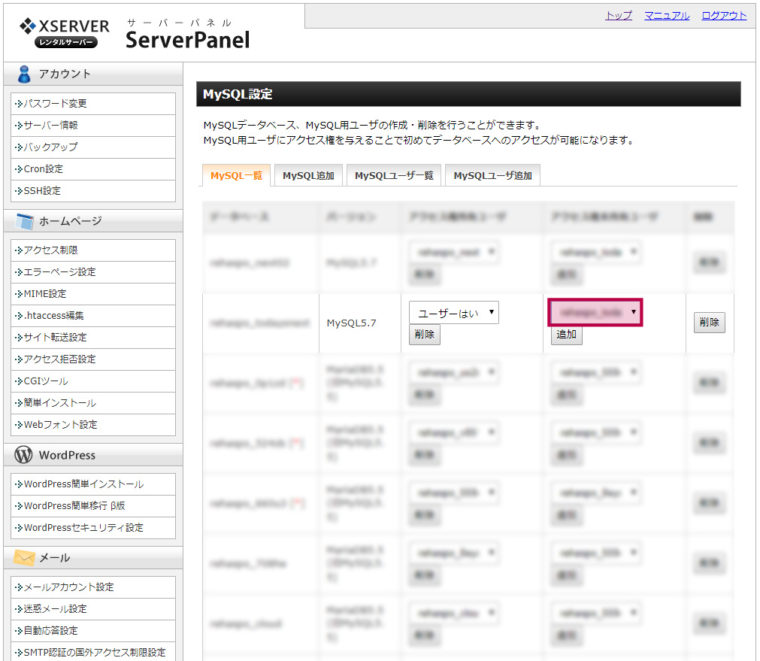
Task: Switch to MySQL一覧 tab
Action: (236, 175)
